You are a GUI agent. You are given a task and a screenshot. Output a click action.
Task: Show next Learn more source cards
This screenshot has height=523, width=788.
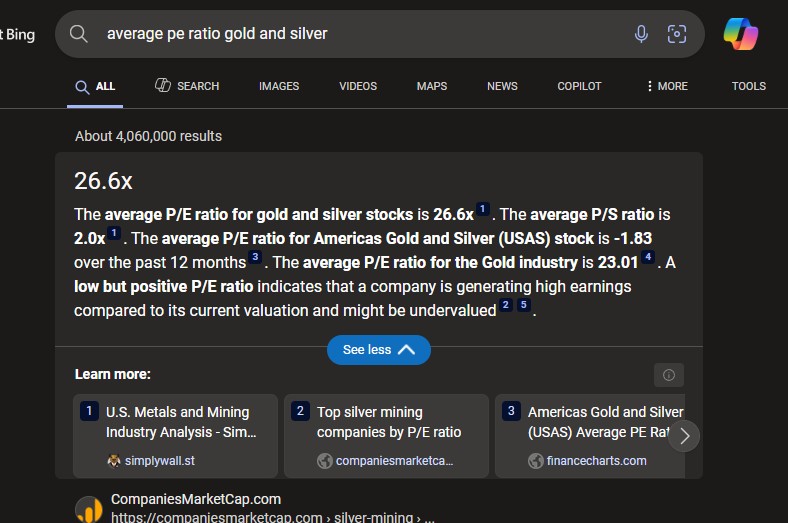(x=684, y=436)
